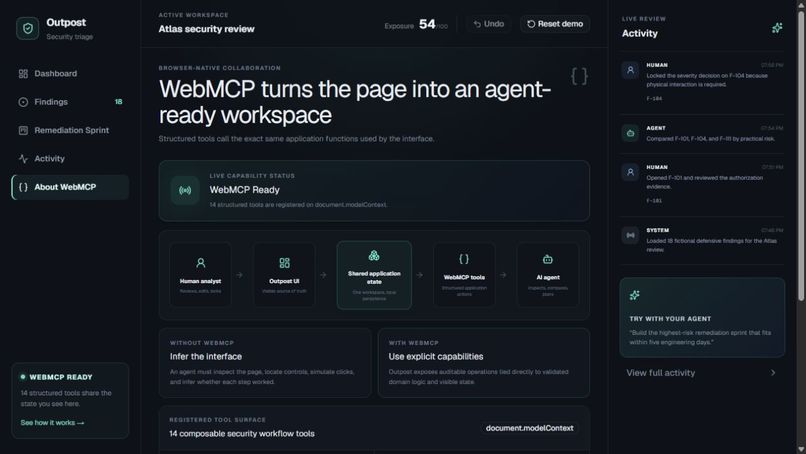
Task: Open Activity in the sidebar
Action: click(70, 158)
